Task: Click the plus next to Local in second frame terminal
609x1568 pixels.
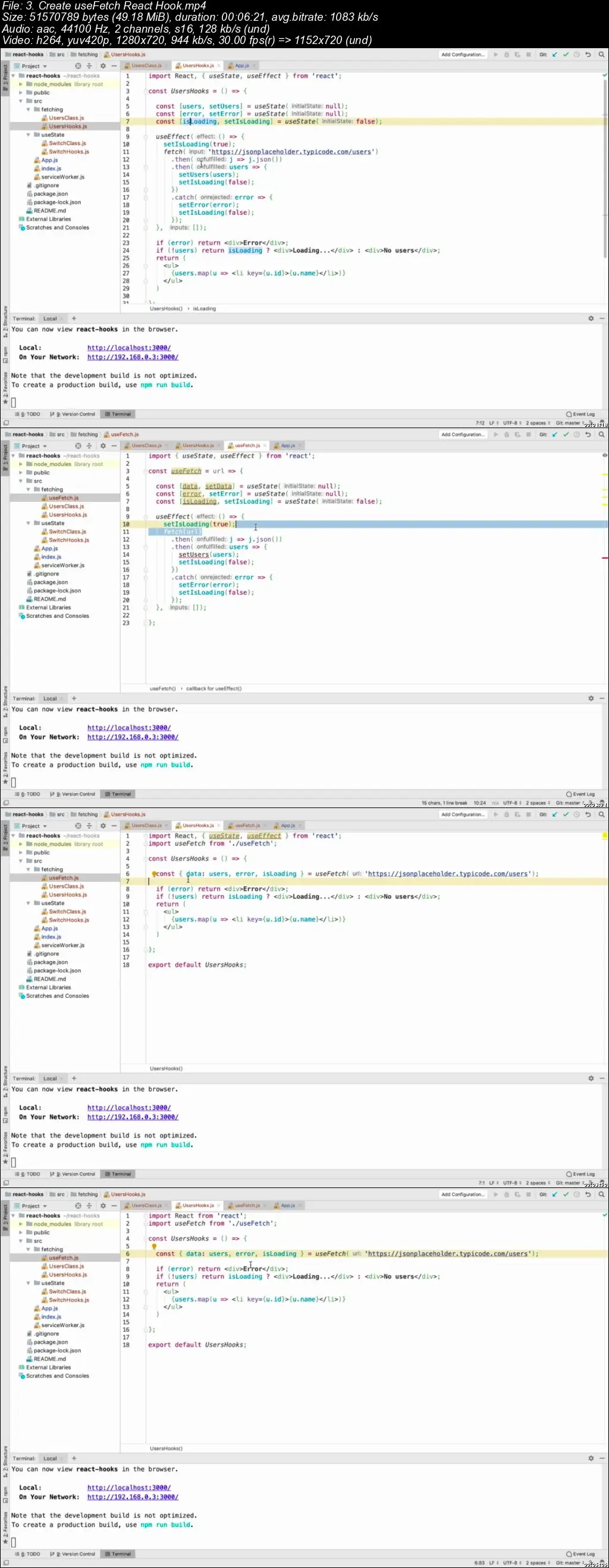Action: 74,698
